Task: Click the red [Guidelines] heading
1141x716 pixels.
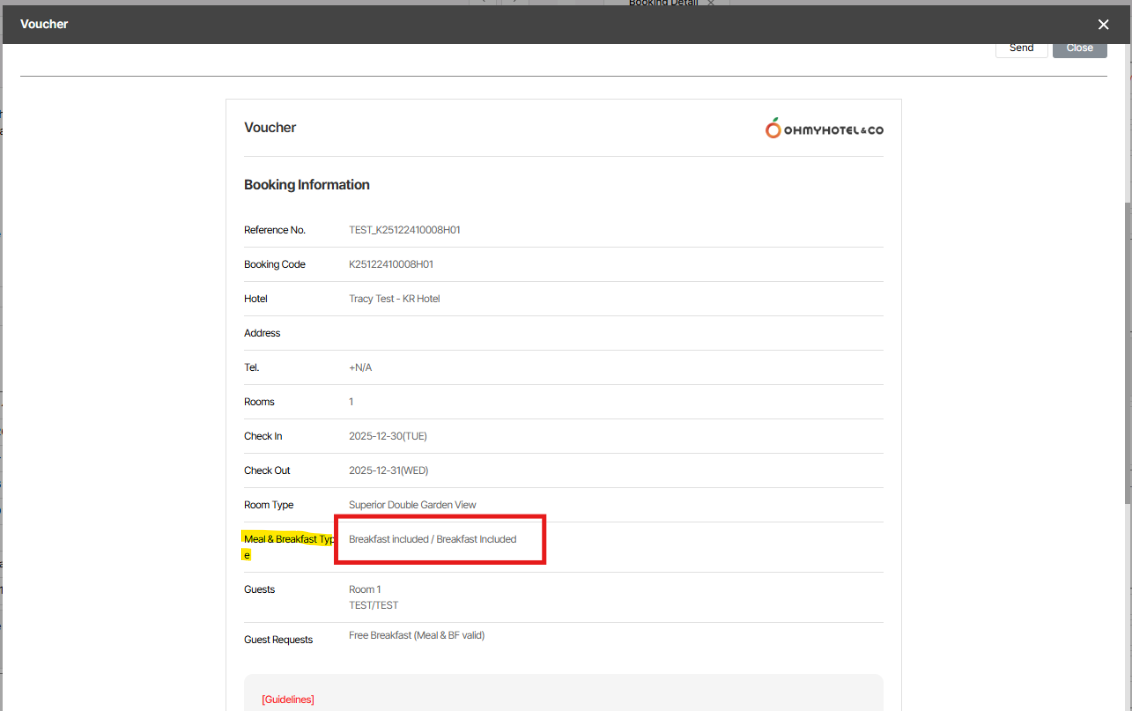Action: [x=288, y=699]
